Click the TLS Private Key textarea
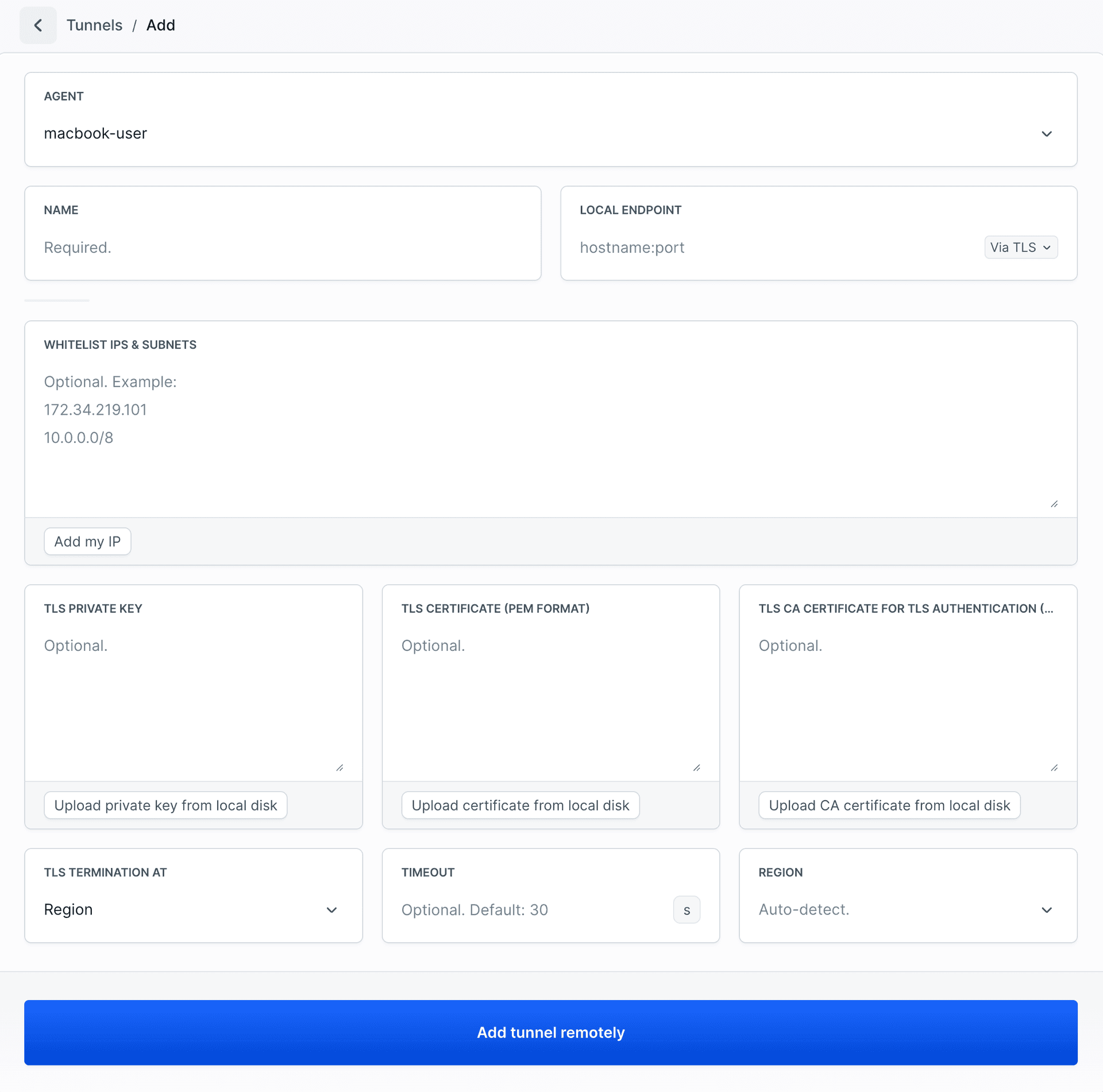The height and width of the screenshot is (1092, 1103). pos(193,701)
